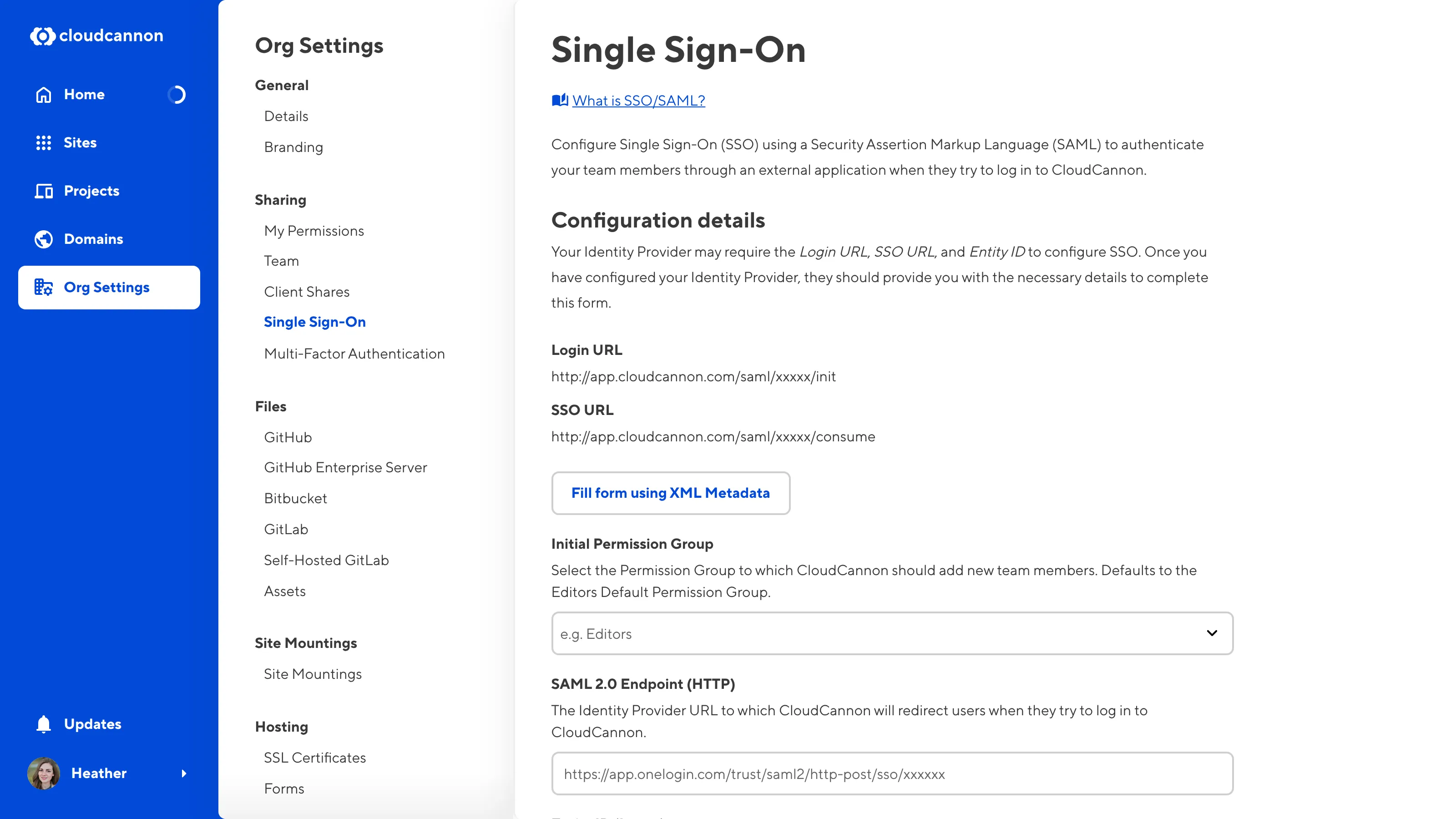Open Home from the sidebar icon
The image size is (1456, 819).
pyautogui.click(x=44, y=94)
